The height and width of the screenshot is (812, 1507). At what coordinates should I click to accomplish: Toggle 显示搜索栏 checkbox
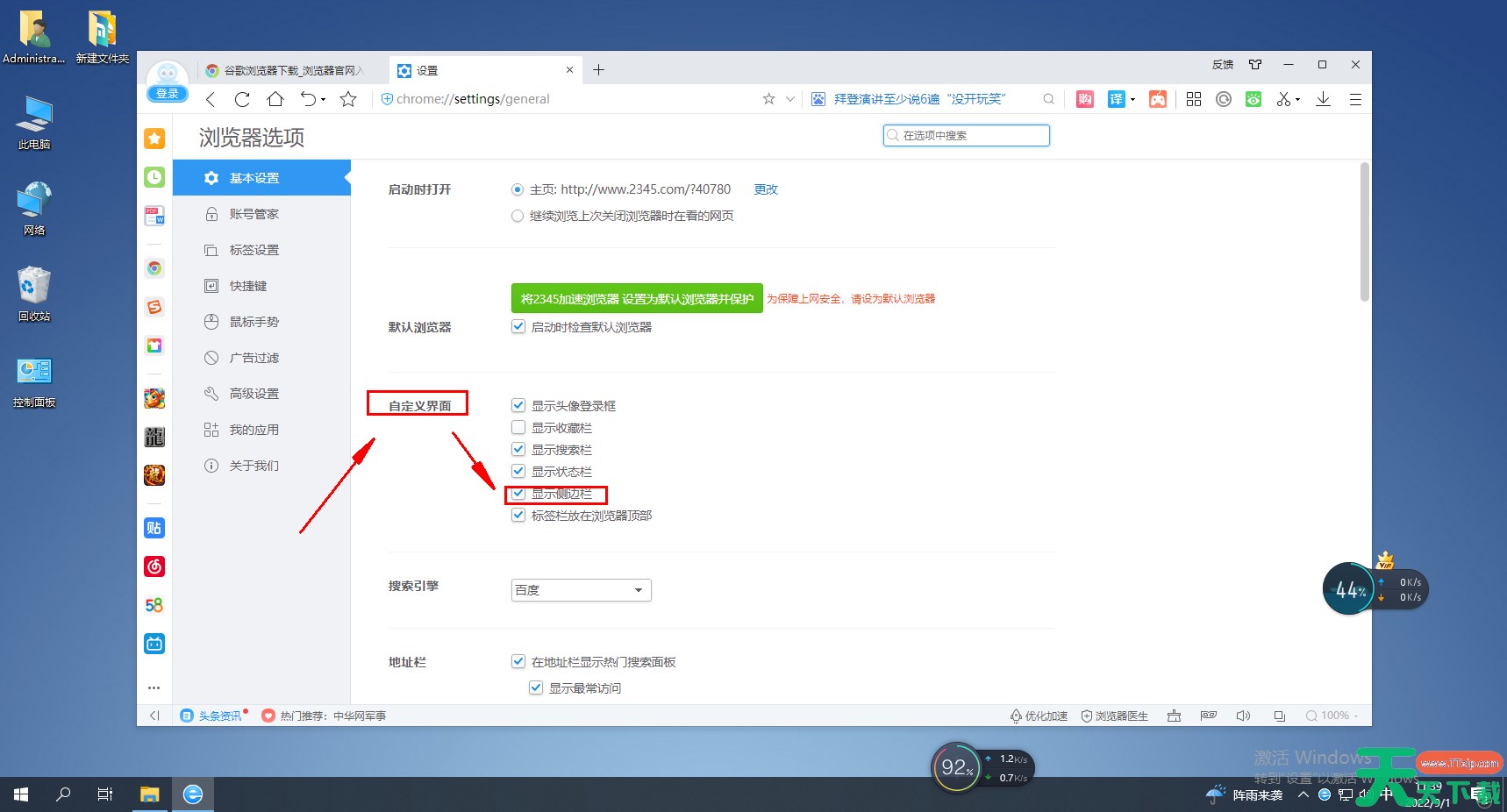[518, 449]
